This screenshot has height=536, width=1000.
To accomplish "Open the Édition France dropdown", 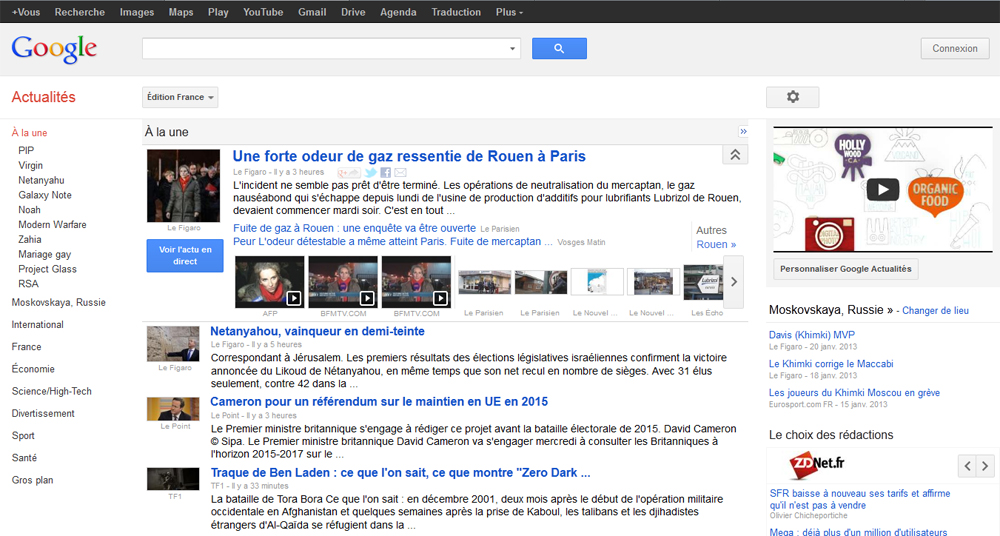I will pos(180,97).
